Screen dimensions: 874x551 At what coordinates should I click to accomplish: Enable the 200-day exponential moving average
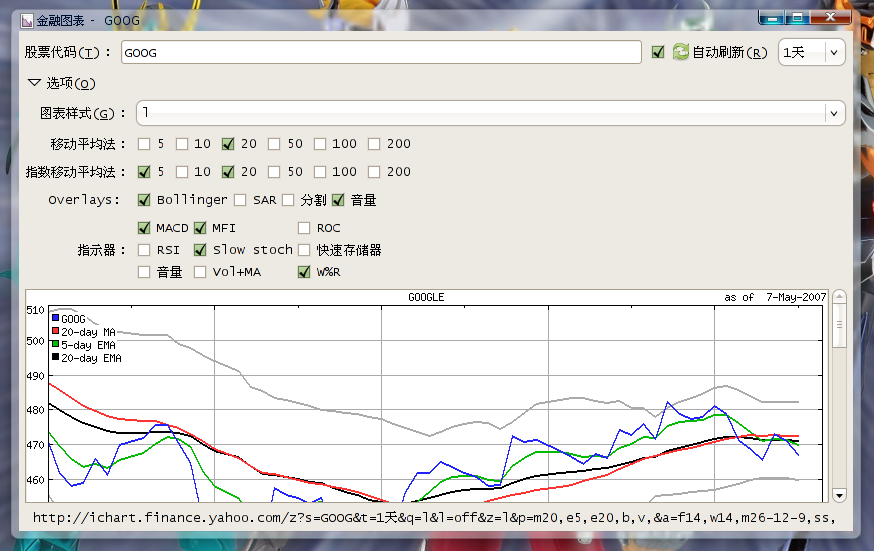(374, 172)
